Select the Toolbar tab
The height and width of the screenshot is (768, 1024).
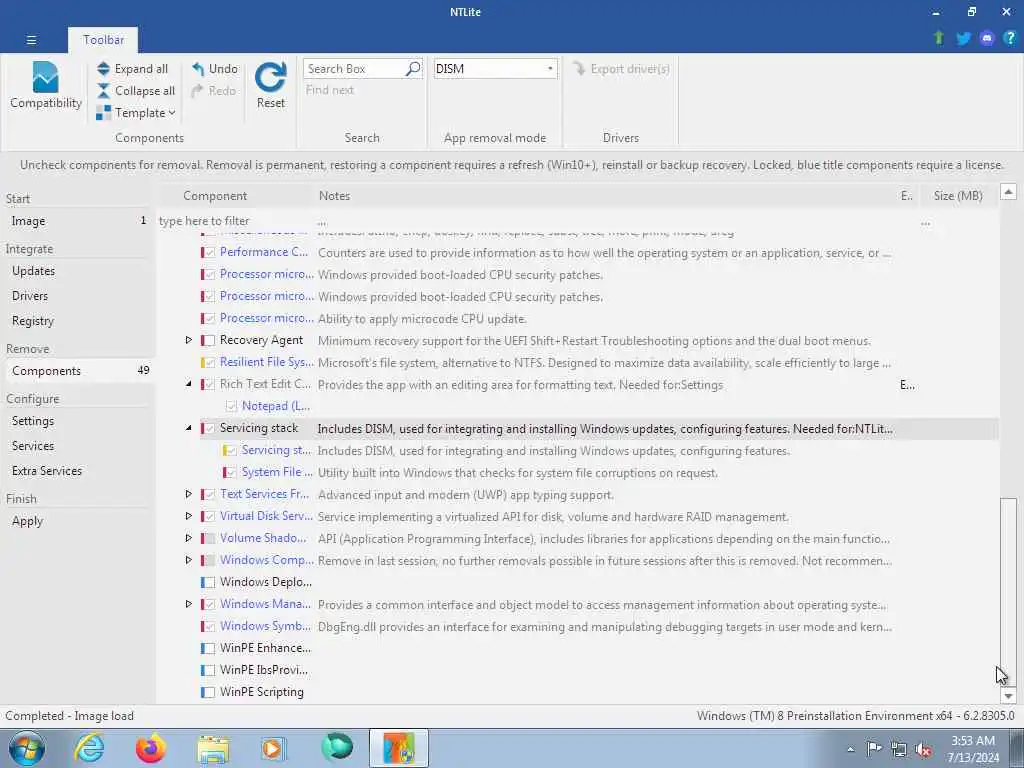tap(103, 40)
